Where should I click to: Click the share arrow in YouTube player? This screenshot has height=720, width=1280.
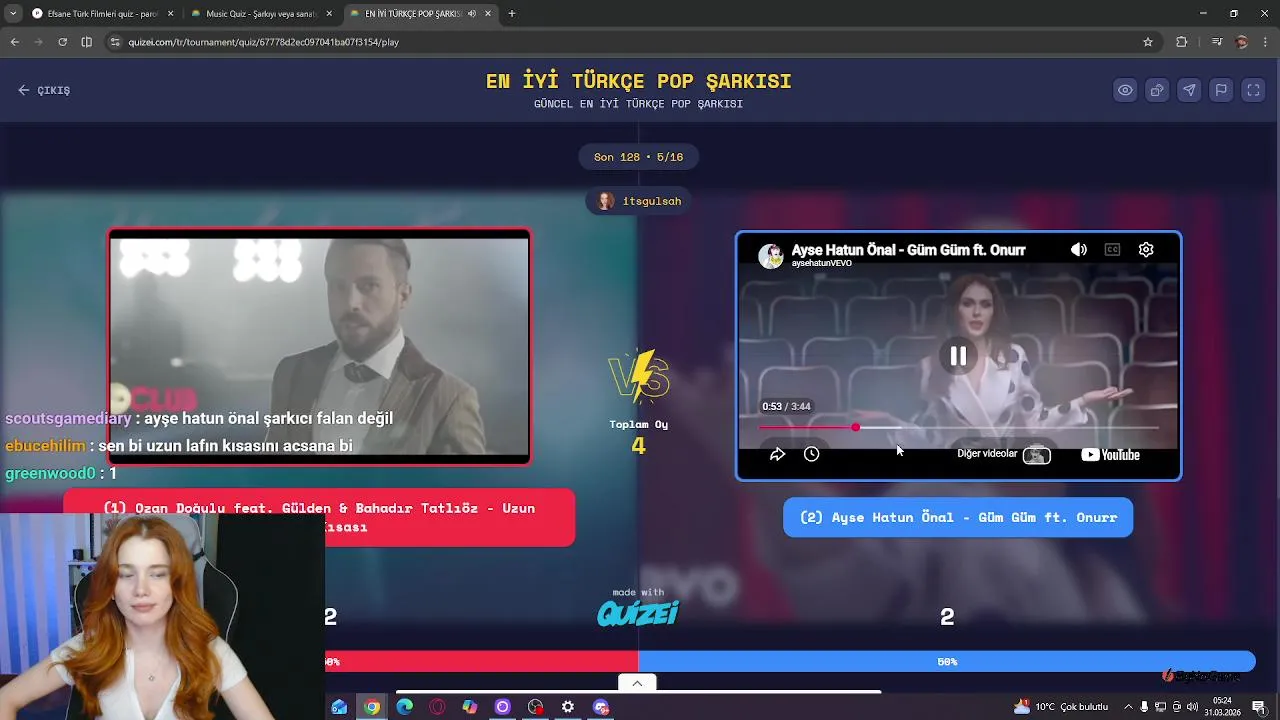pos(777,454)
